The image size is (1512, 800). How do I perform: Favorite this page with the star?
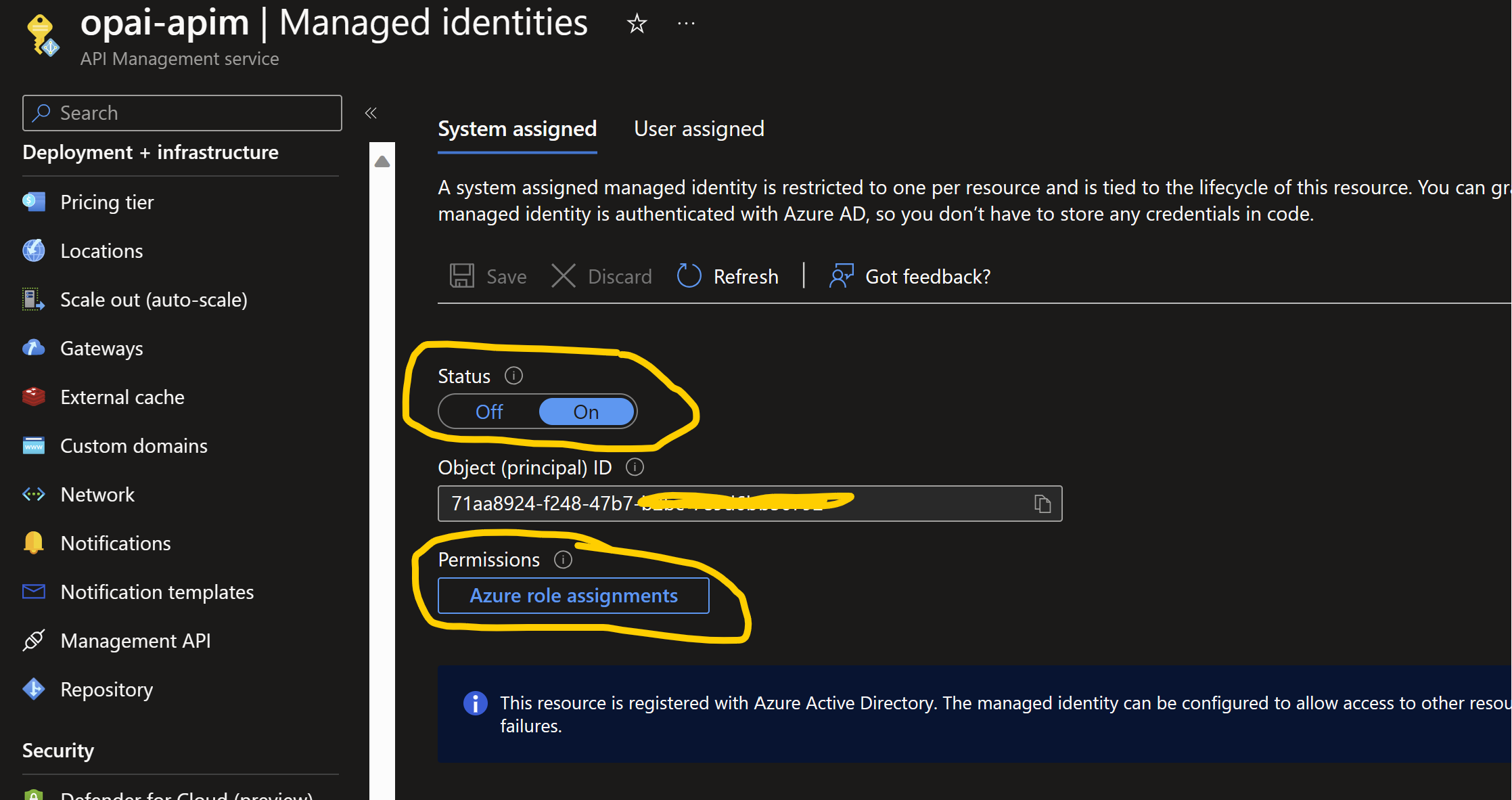pyautogui.click(x=637, y=24)
